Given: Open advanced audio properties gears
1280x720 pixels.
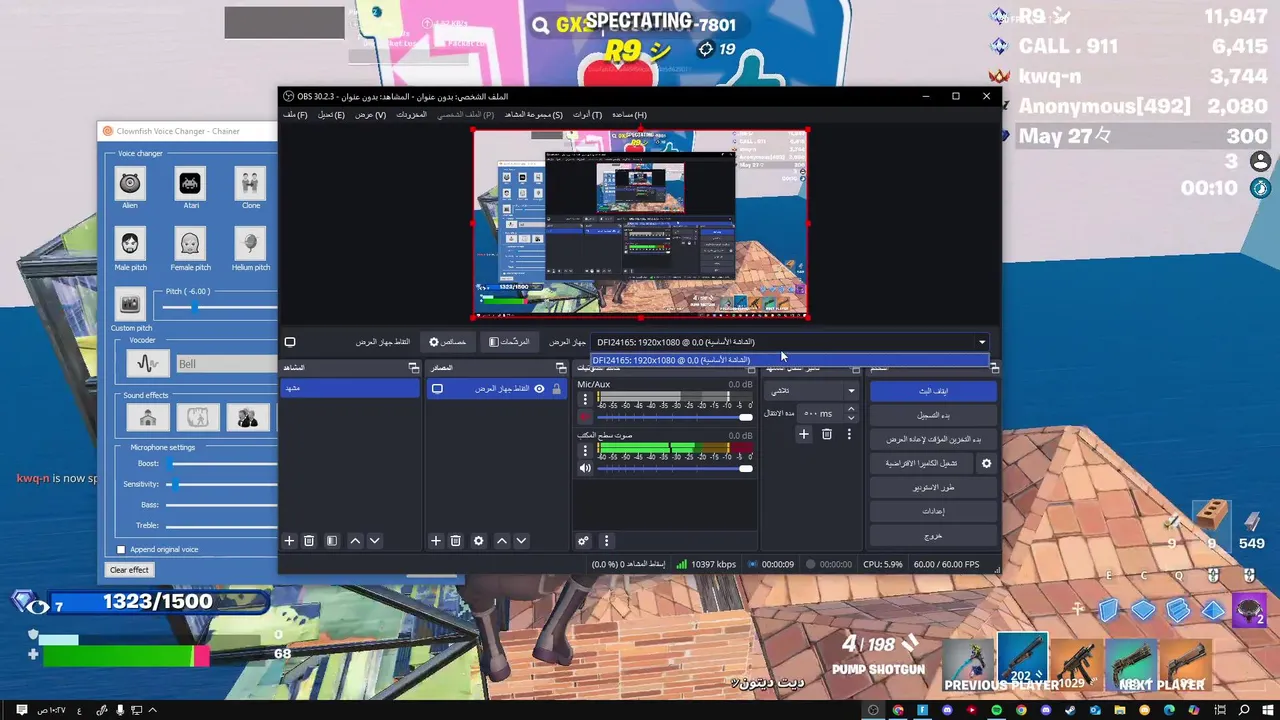Looking at the screenshot, I should pyautogui.click(x=583, y=541).
